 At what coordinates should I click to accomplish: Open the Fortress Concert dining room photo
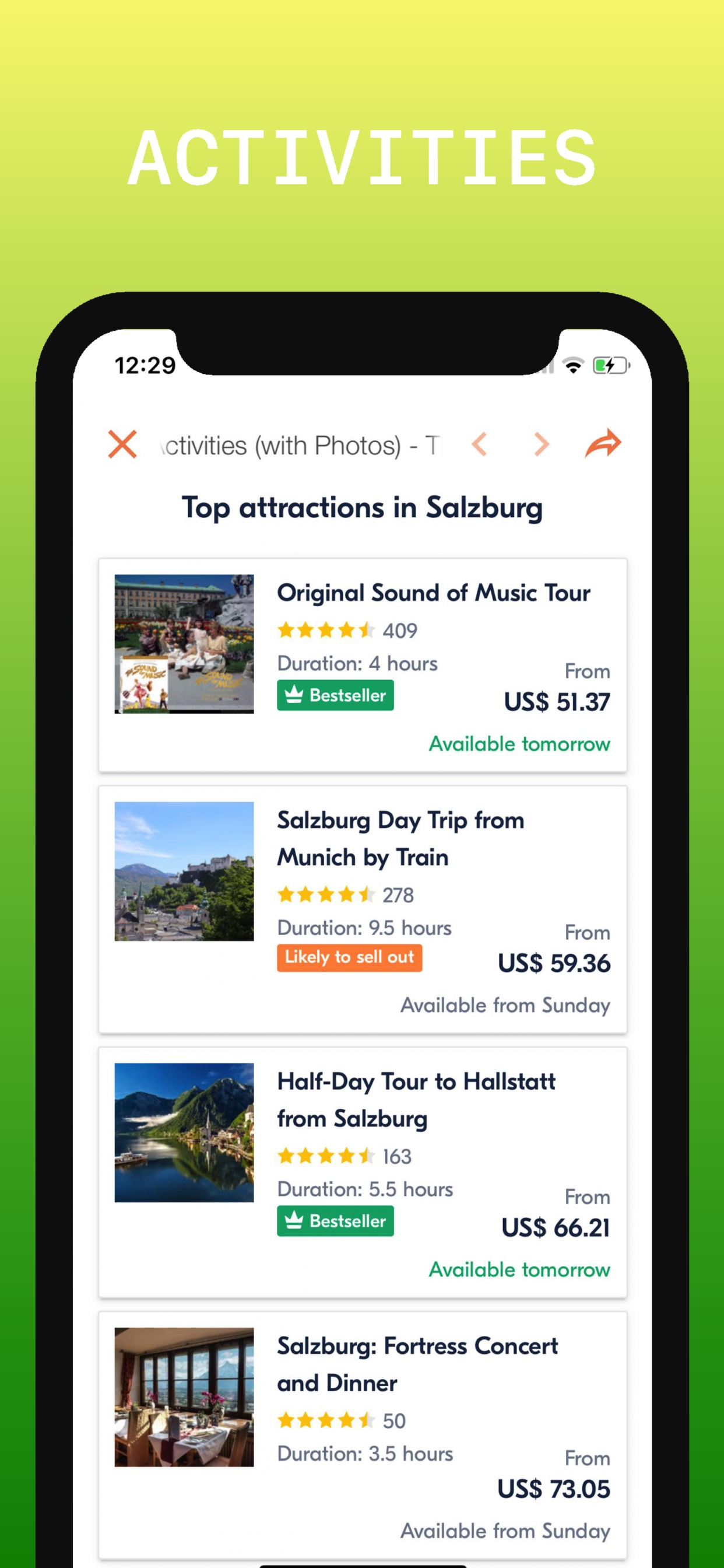point(184,1397)
